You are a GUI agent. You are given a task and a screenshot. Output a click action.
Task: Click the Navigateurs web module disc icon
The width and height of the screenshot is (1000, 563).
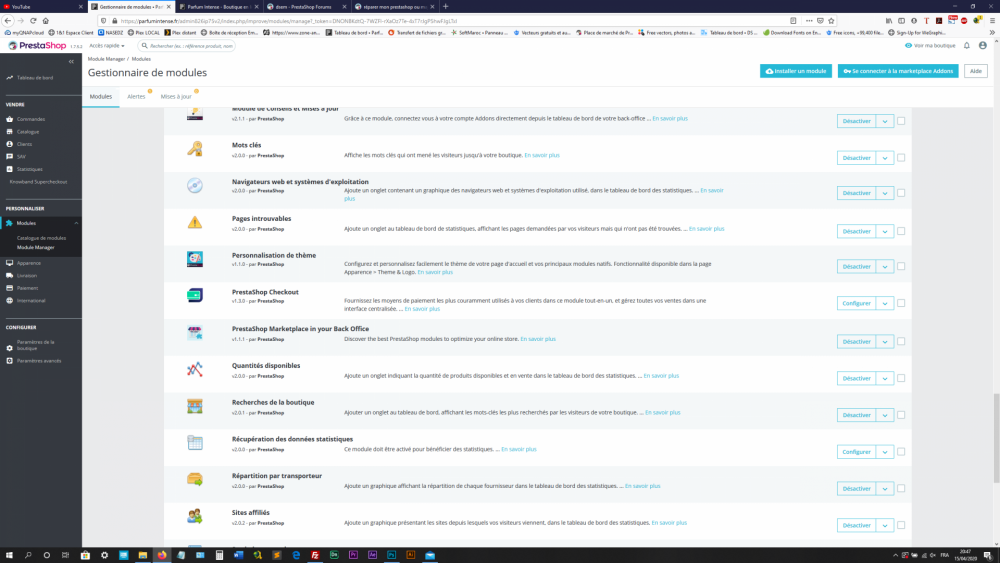(x=195, y=186)
